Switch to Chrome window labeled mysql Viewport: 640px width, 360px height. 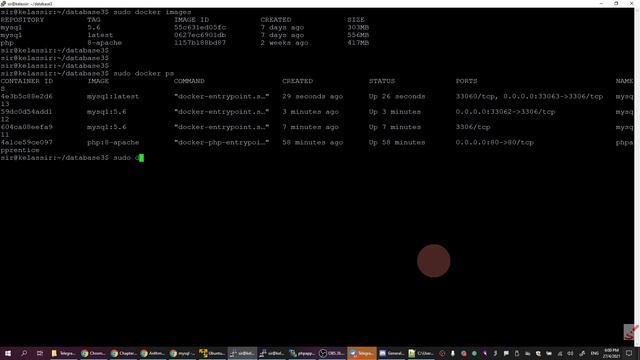[182, 353]
